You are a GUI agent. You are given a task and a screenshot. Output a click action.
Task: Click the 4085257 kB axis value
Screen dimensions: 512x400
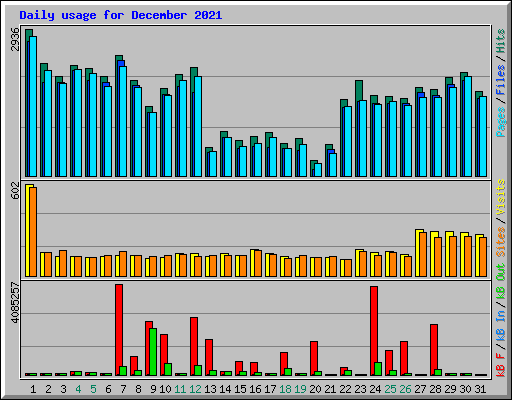coord(15,302)
